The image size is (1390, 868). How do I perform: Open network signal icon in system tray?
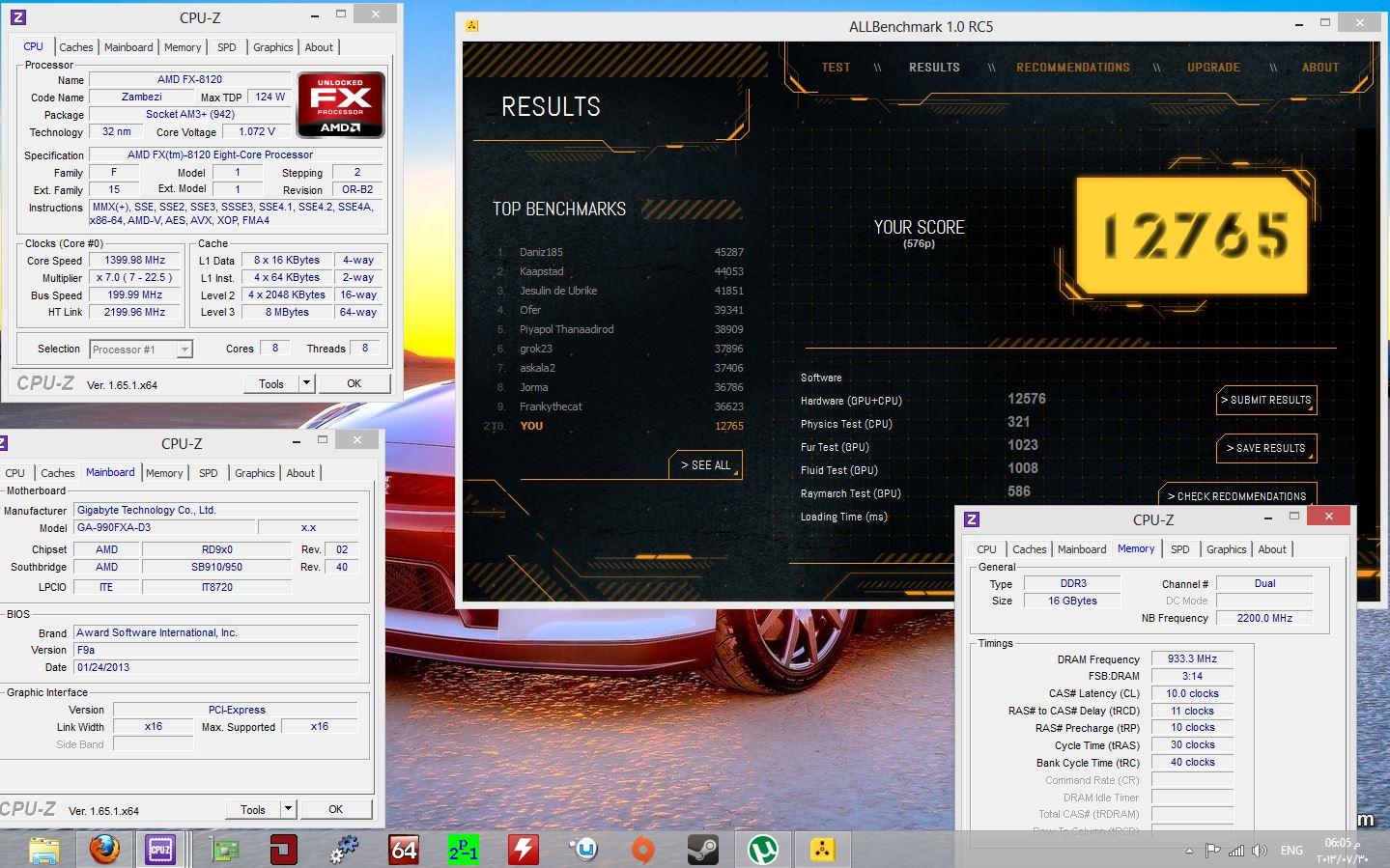1236,851
